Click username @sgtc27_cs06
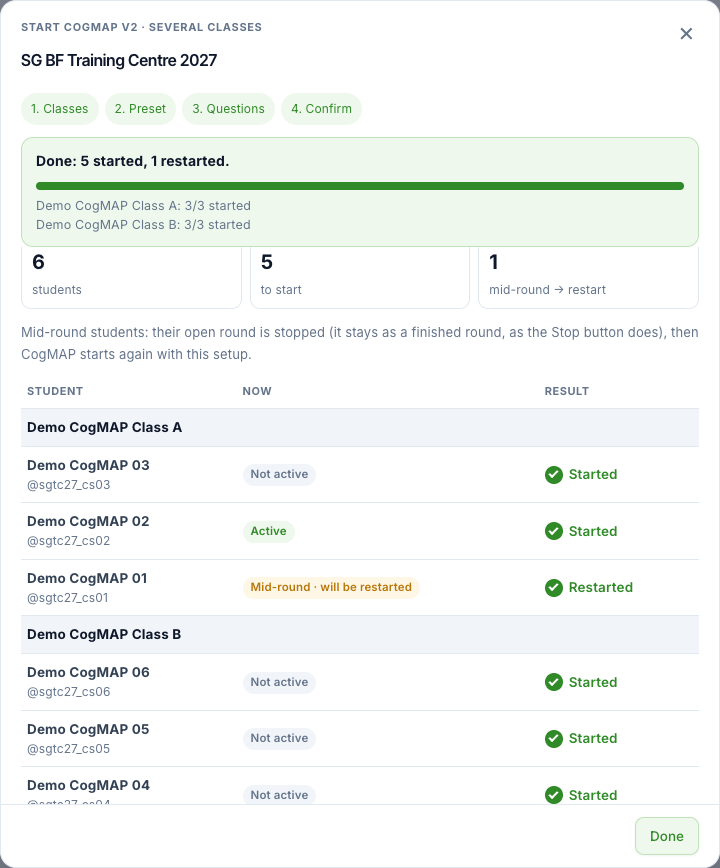 [x=69, y=692]
